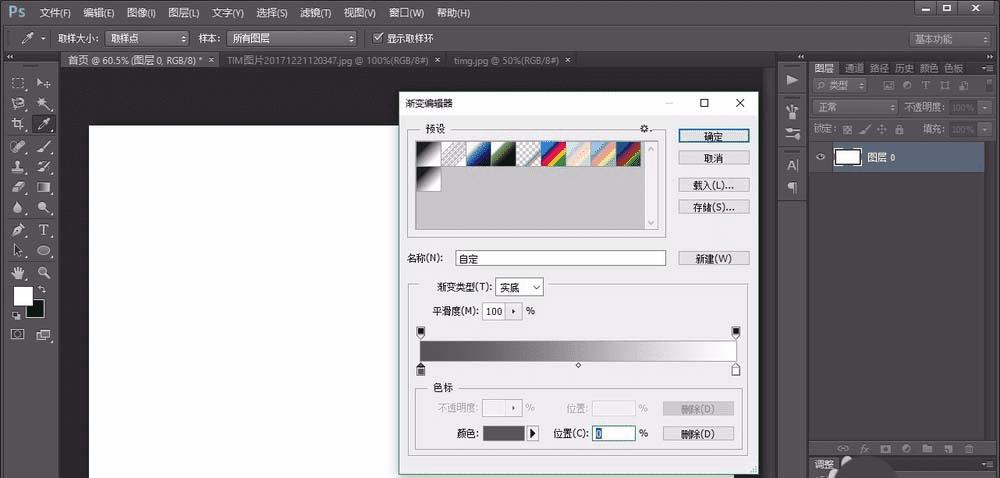
Task: Toggle adjustment layer filter
Action: [x=907, y=85]
